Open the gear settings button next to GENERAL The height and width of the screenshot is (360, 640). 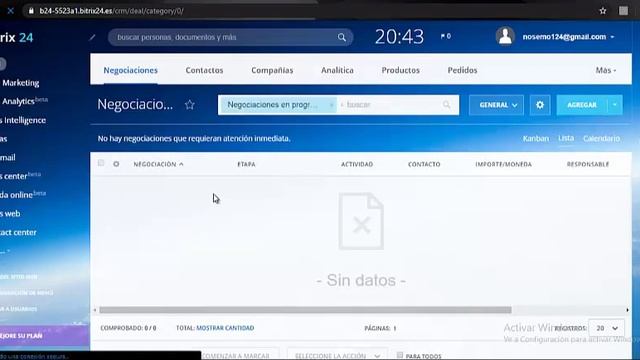coord(540,105)
